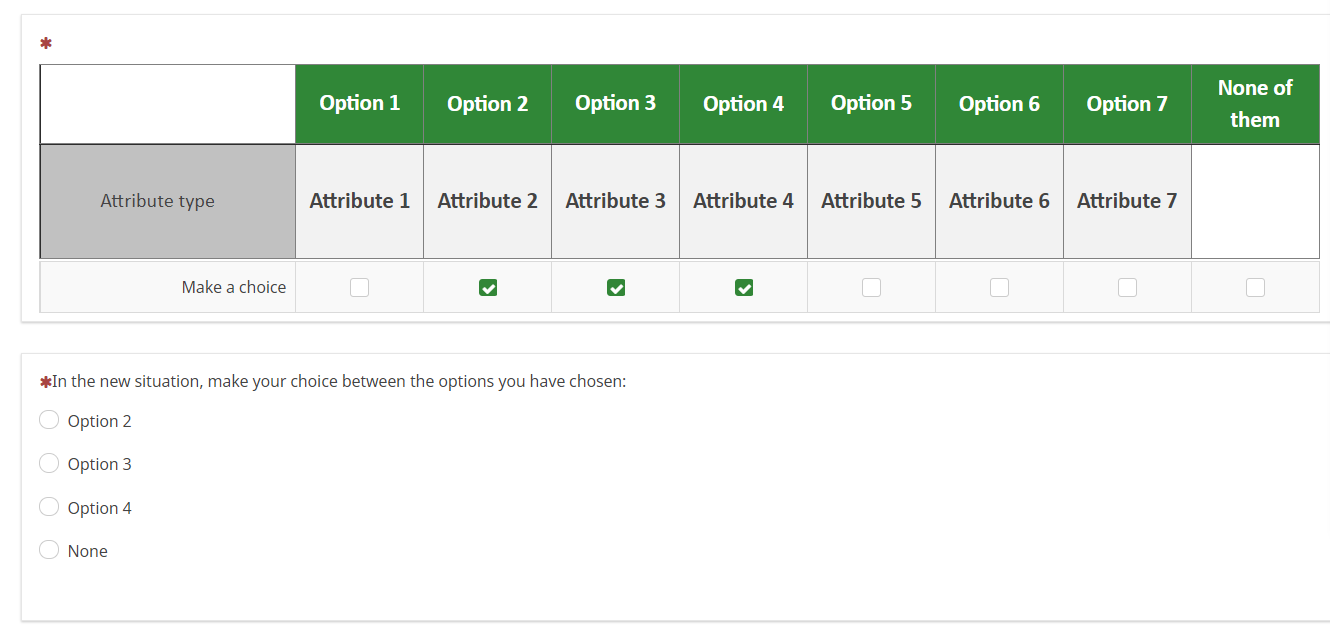Uncheck the Option 4 checkbox

744,288
